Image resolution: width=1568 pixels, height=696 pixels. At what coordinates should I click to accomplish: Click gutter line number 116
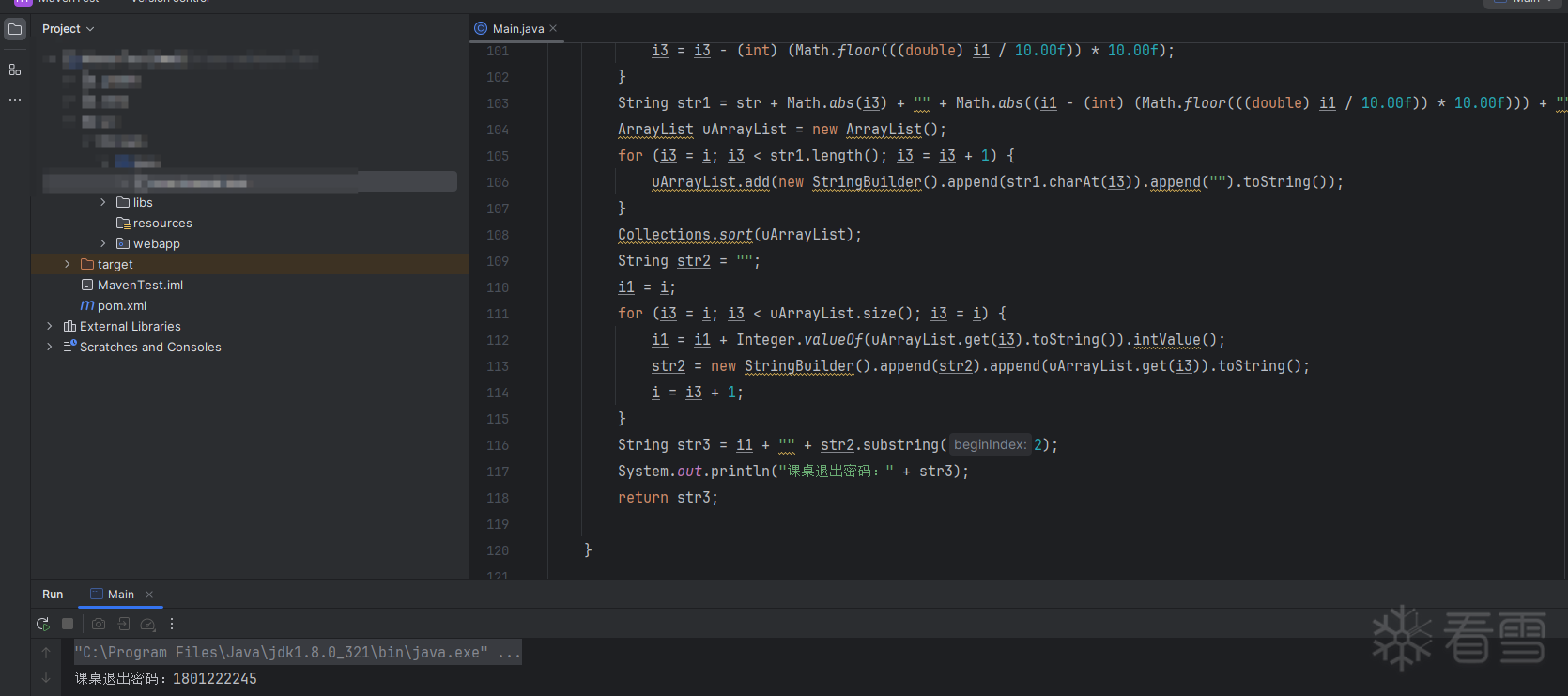tap(498, 445)
